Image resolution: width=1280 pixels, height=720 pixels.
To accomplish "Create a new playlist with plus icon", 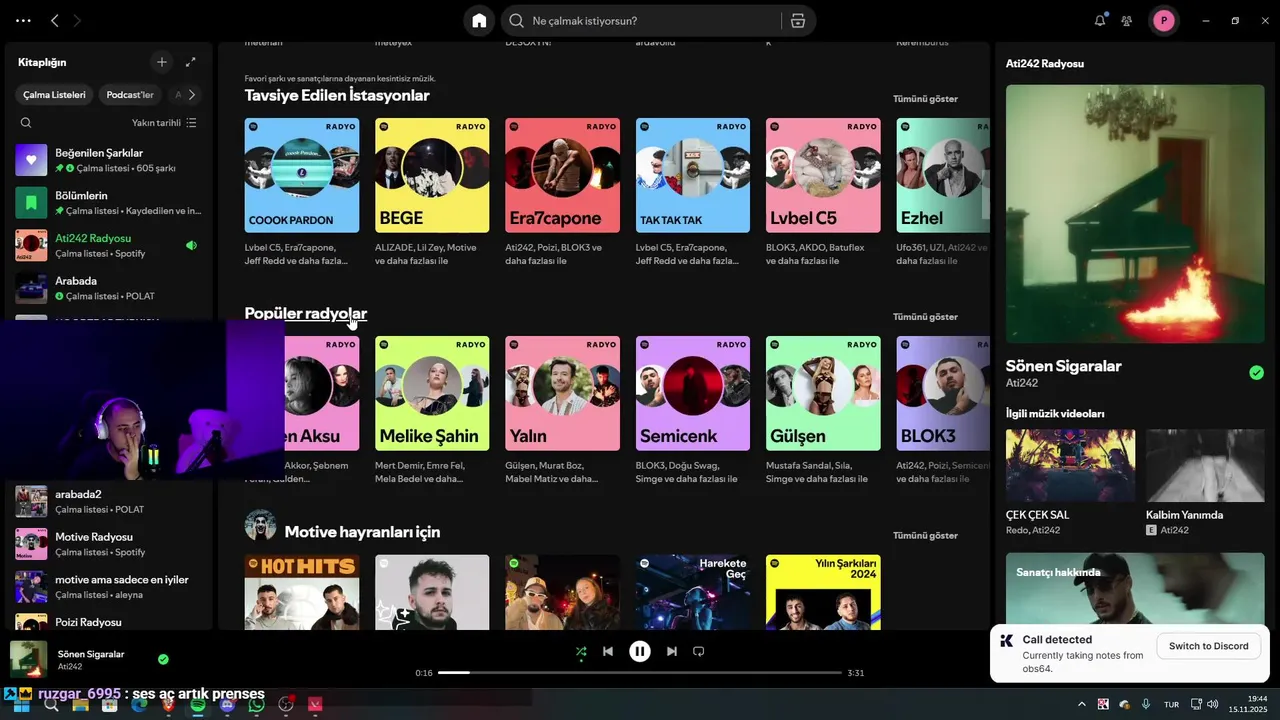I will (162, 62).
